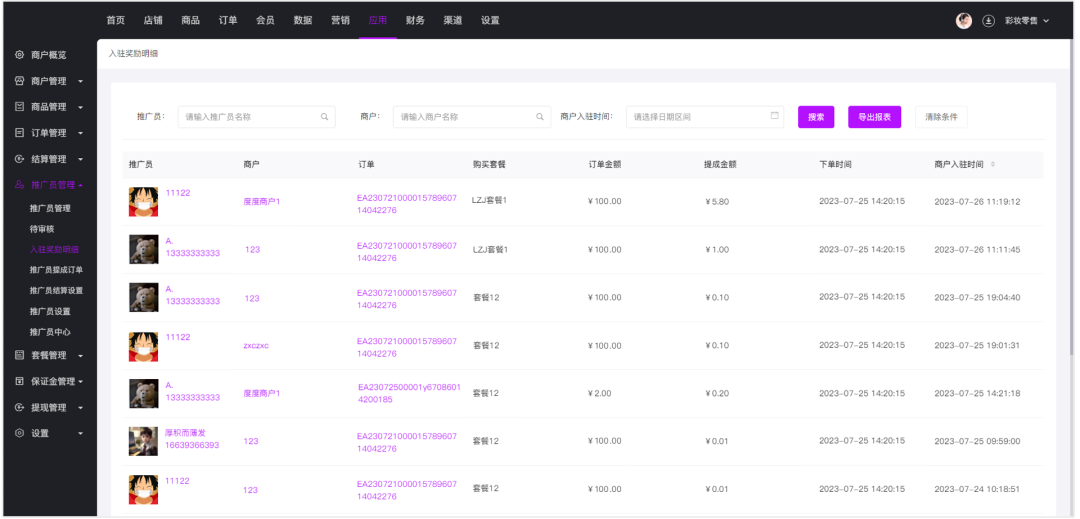Click the download icon in top bar
This screenshot has width=1080, height=519.
(x=989, y=20)
